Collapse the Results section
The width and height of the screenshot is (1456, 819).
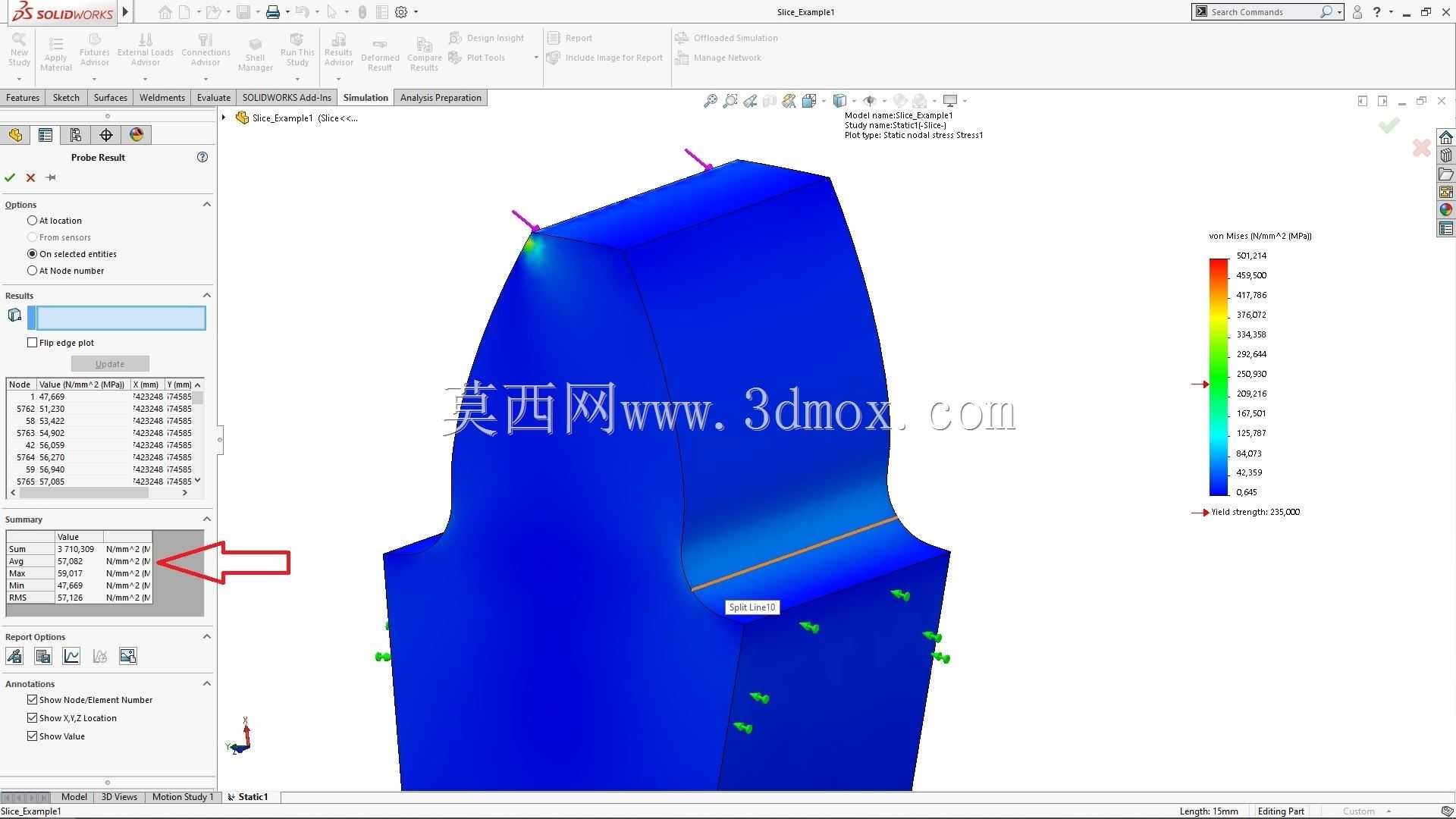[207, 295]
